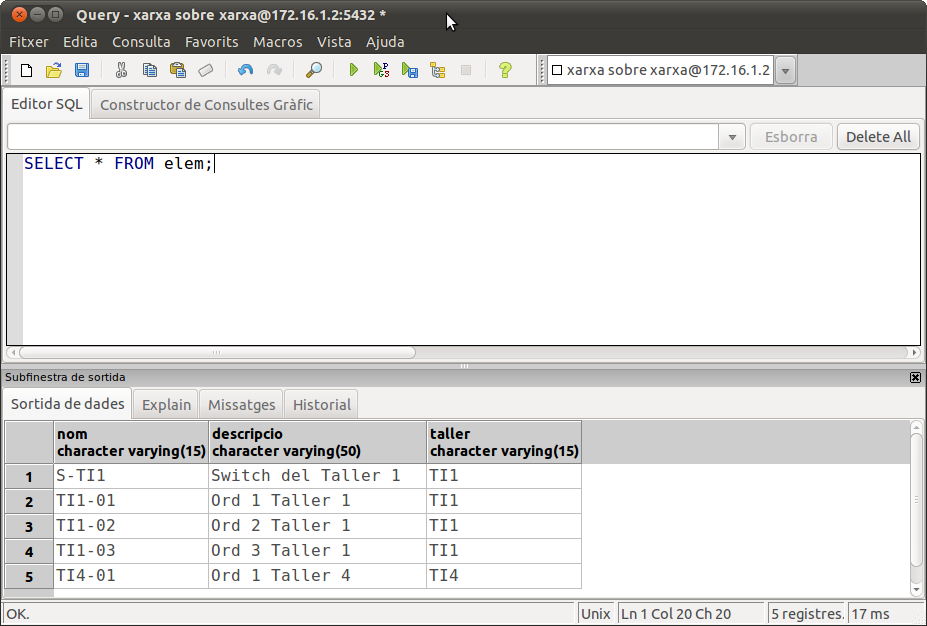927x626 pixels.
Task: Switch to the Missatges output tab
Action: [241, 404]
